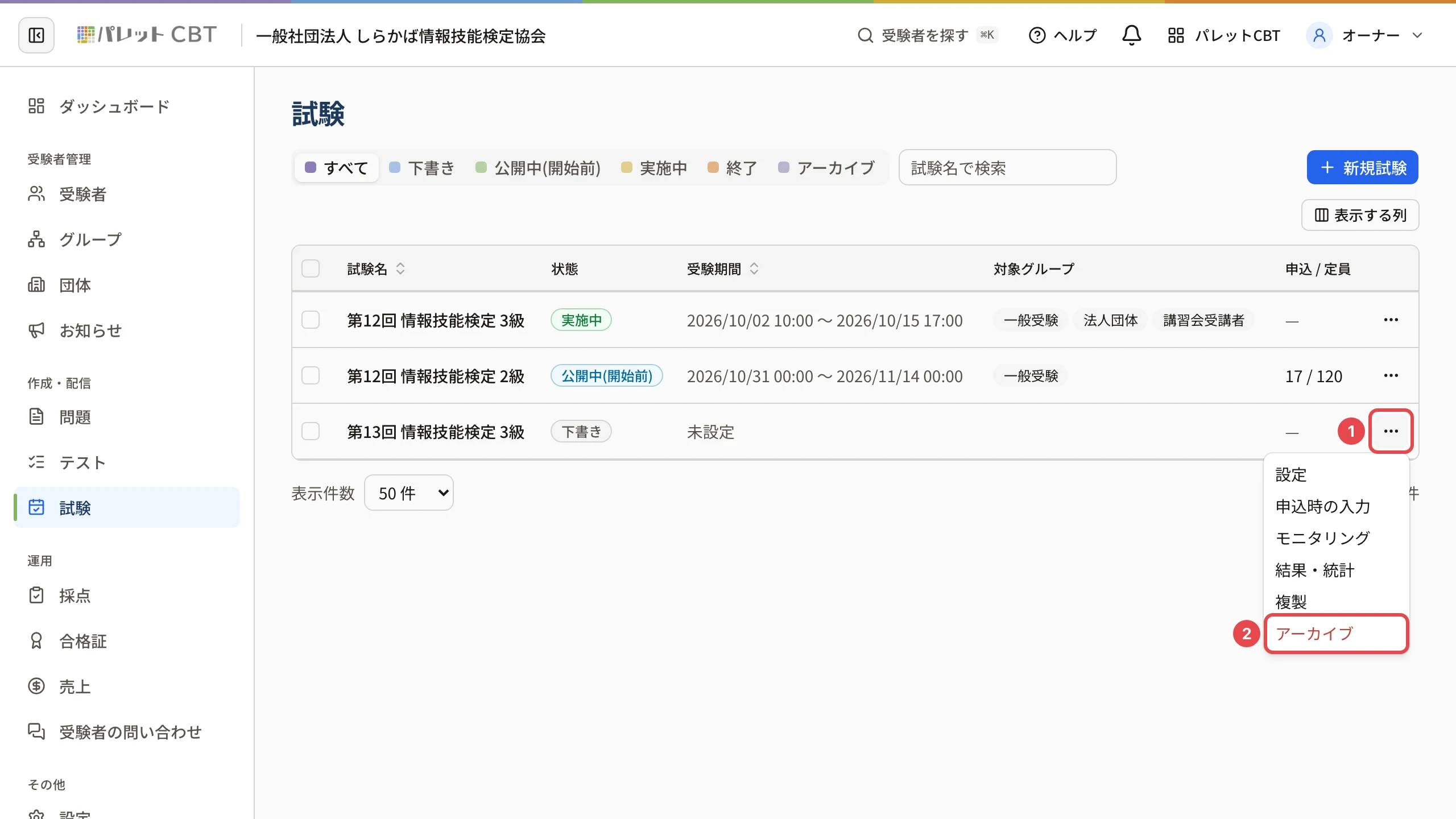The height and width of the screenshot is (819, 1456).
Task: Open 合格証 in the sidebar
Action: point(126,641)
